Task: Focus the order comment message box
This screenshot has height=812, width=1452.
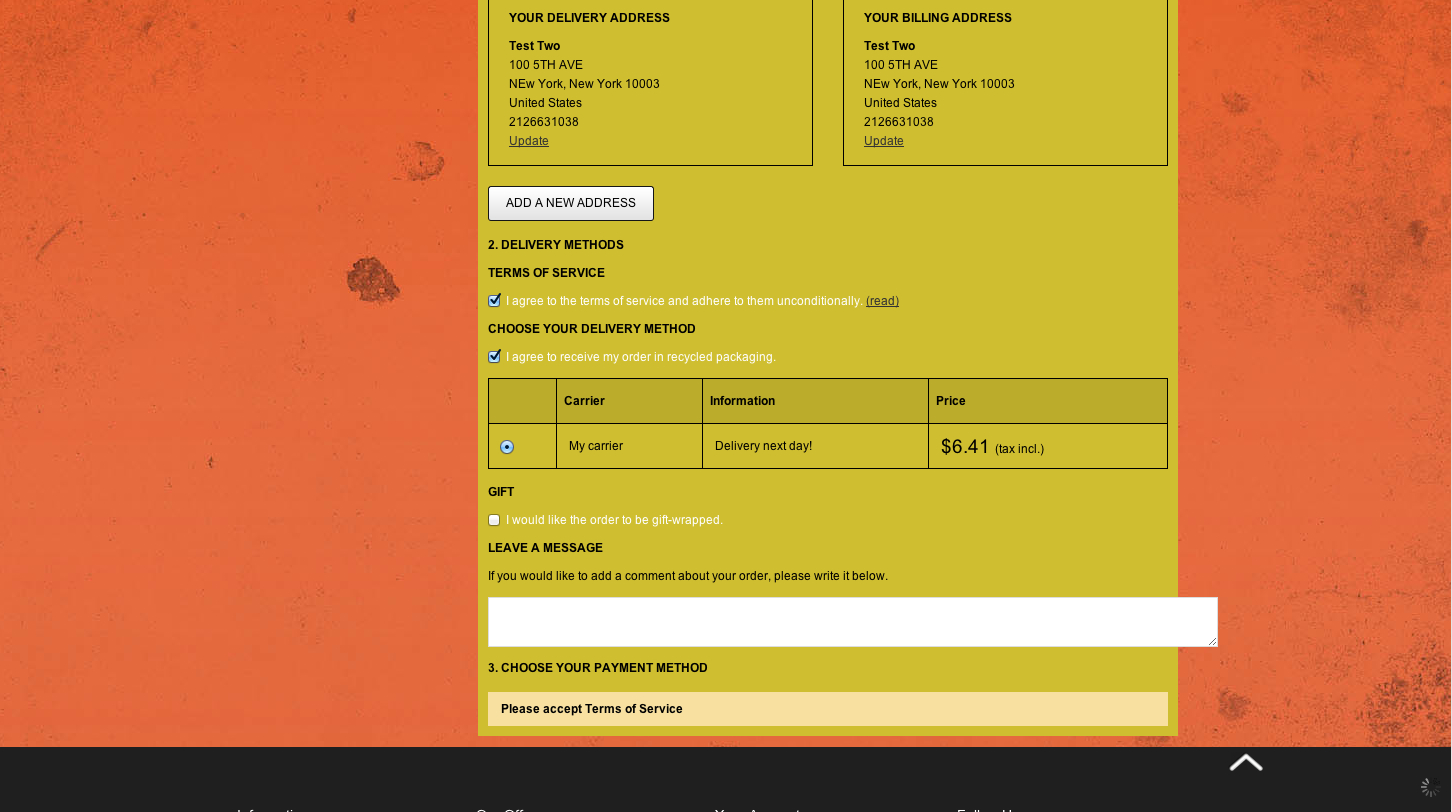Action: point(853,622)
